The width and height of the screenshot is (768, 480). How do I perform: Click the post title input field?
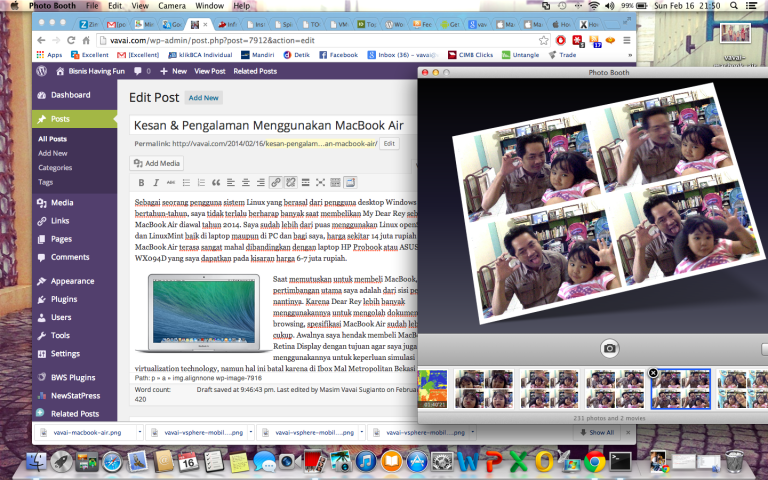pos(270,125)
